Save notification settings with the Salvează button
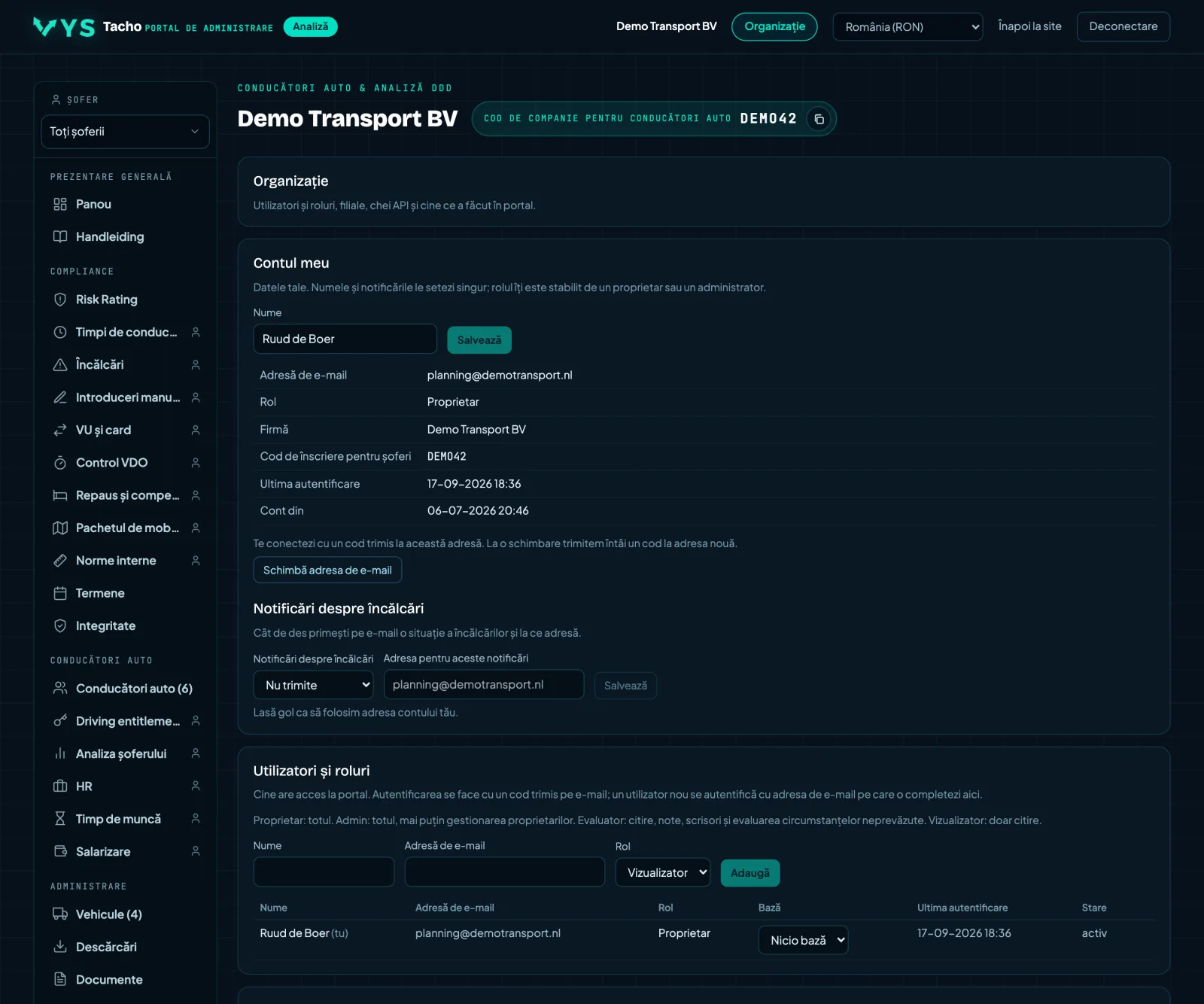The height and width of the screenshot is (1004, 1204). click(x=625, y=686)
